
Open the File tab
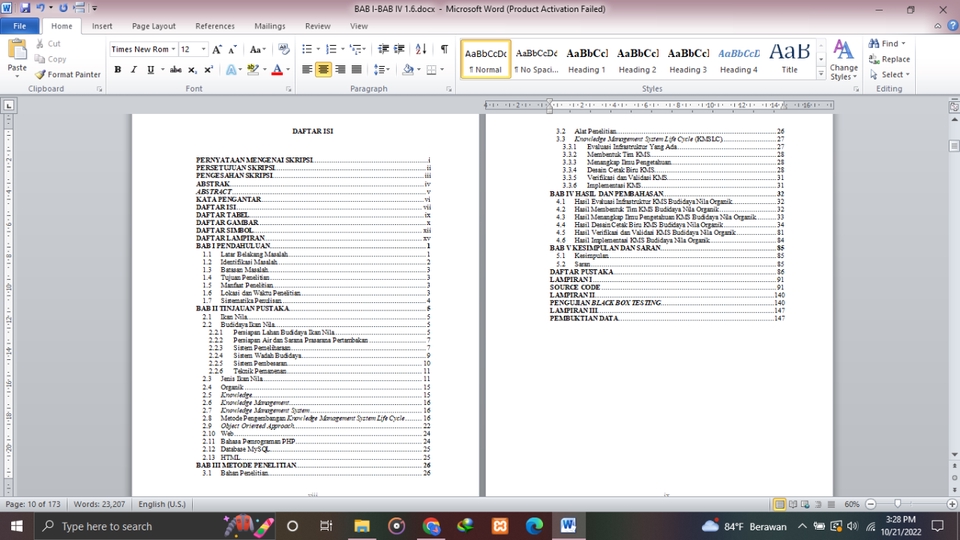pyautogui.click(x=20, y=26)
